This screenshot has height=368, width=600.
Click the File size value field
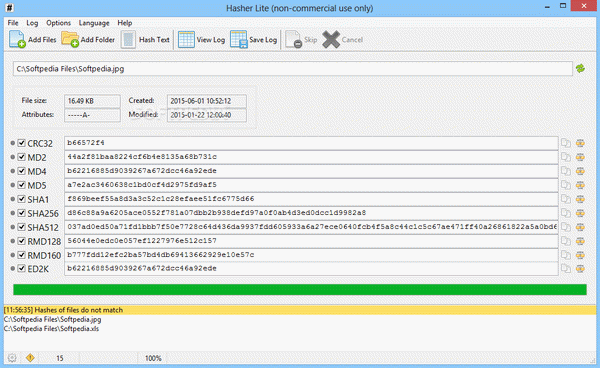pos(92,101)
